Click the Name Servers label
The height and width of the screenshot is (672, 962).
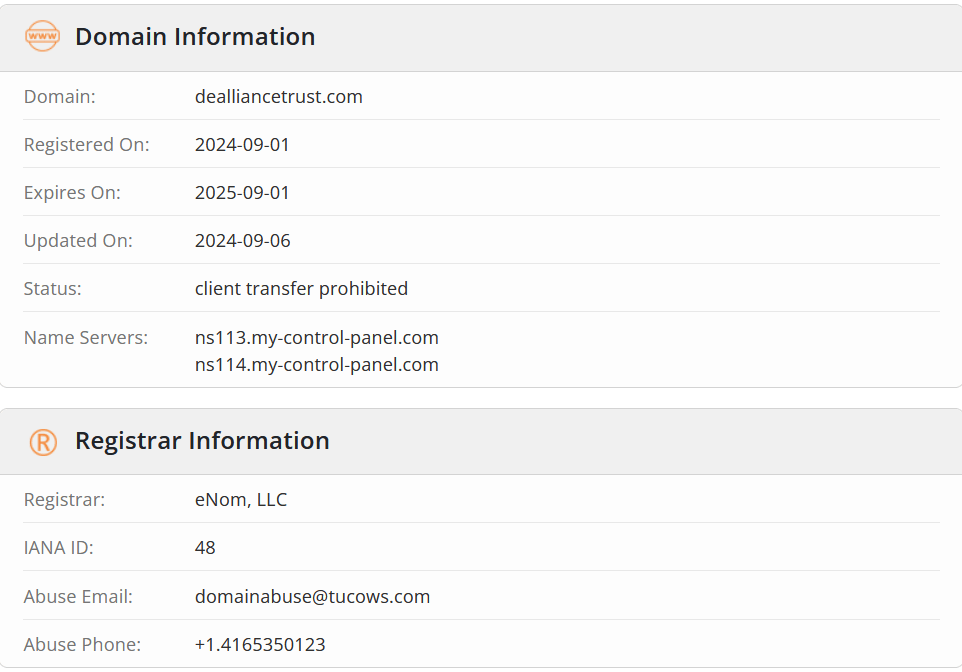86,338
